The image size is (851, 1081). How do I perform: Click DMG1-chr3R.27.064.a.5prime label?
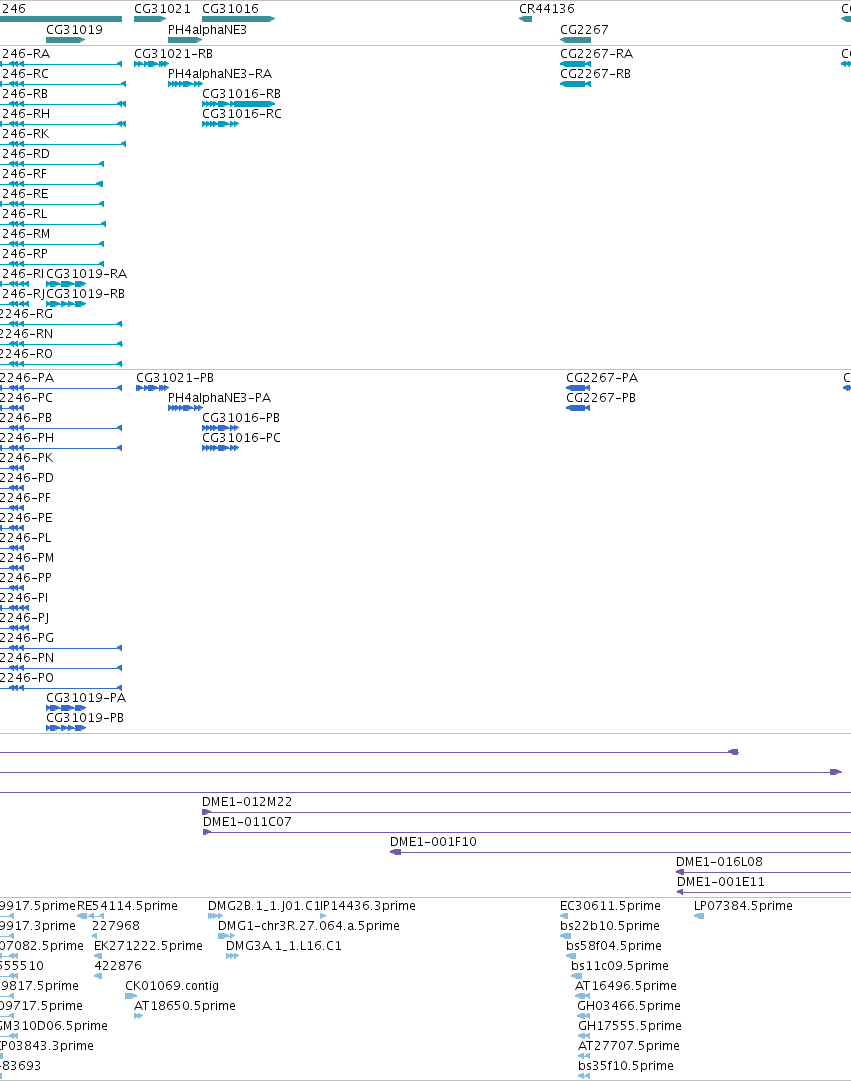click(x=309, y=925)
